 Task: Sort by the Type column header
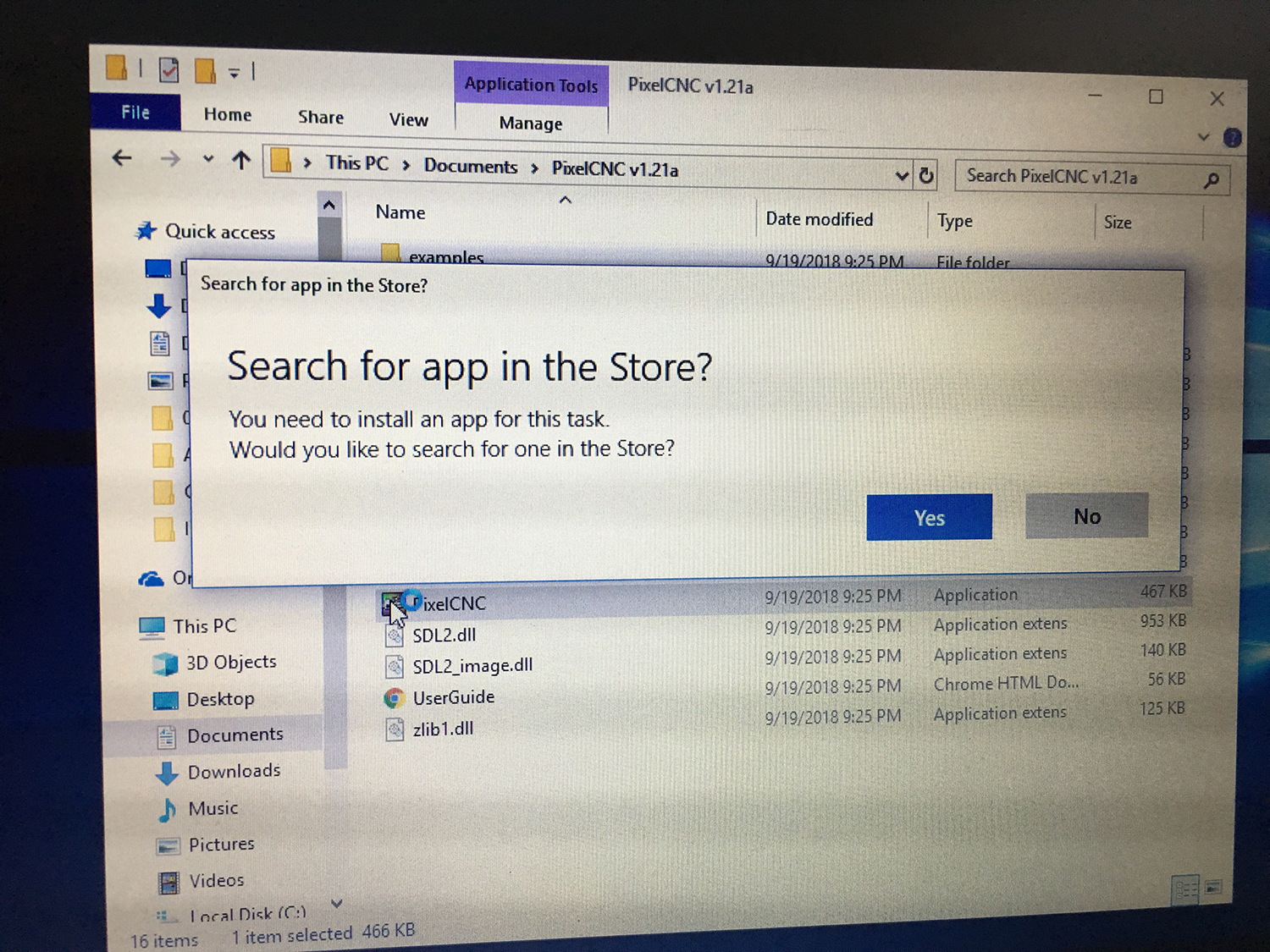(954, 221)
